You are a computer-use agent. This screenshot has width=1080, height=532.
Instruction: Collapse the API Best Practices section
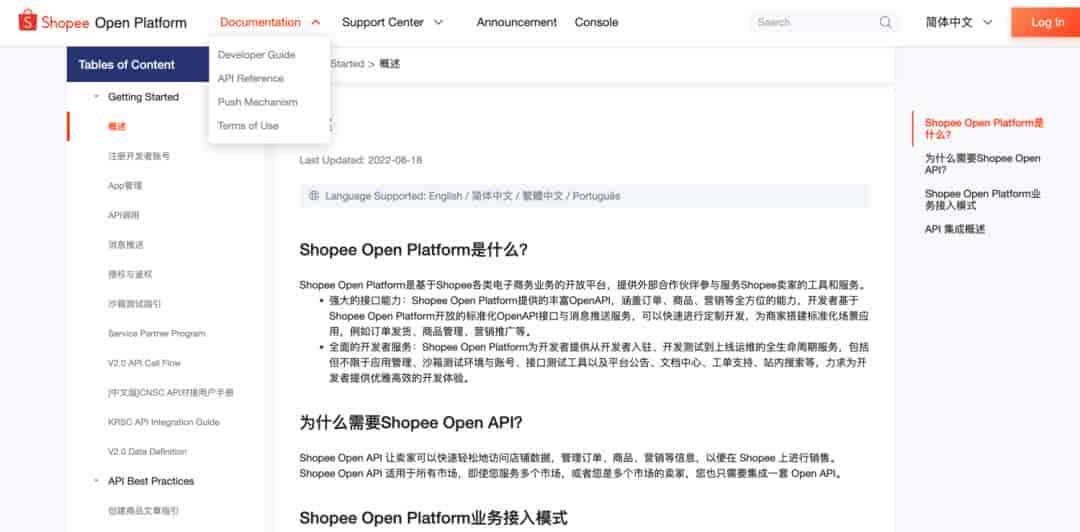[x=96, y=481]
